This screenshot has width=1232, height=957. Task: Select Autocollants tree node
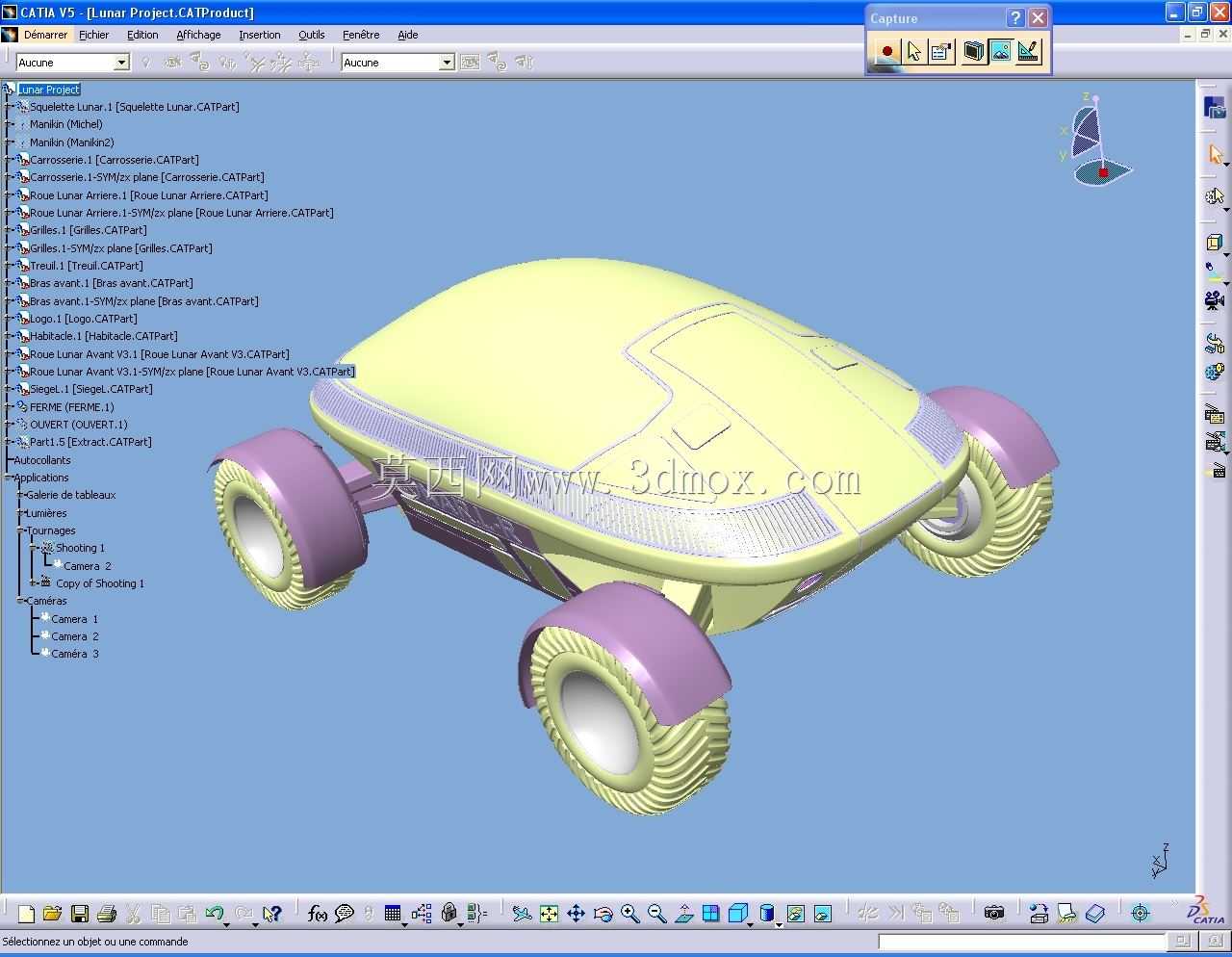(42, 460)
